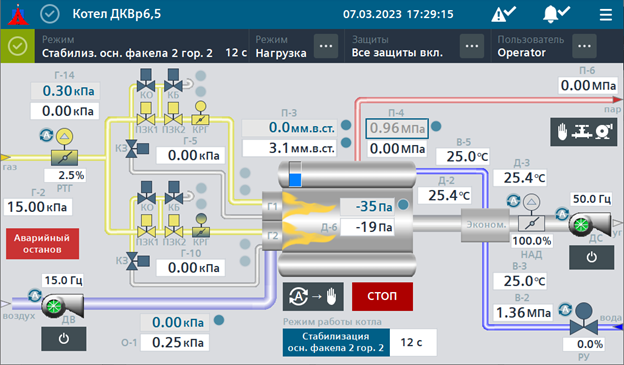Image resolution: width=624 pixels, height=365 pixels.
Task: Click the Эконом. economizer block
Action: tap(486, 224)
